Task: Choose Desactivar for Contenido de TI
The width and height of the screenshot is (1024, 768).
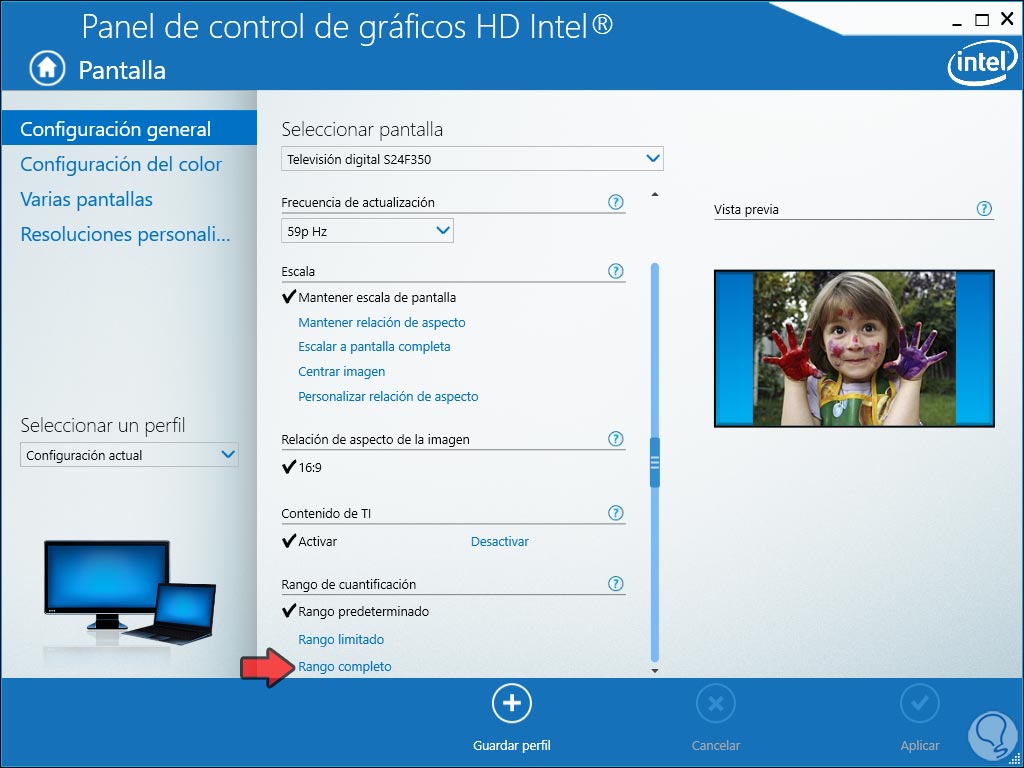Action: (x=500, y=541)
